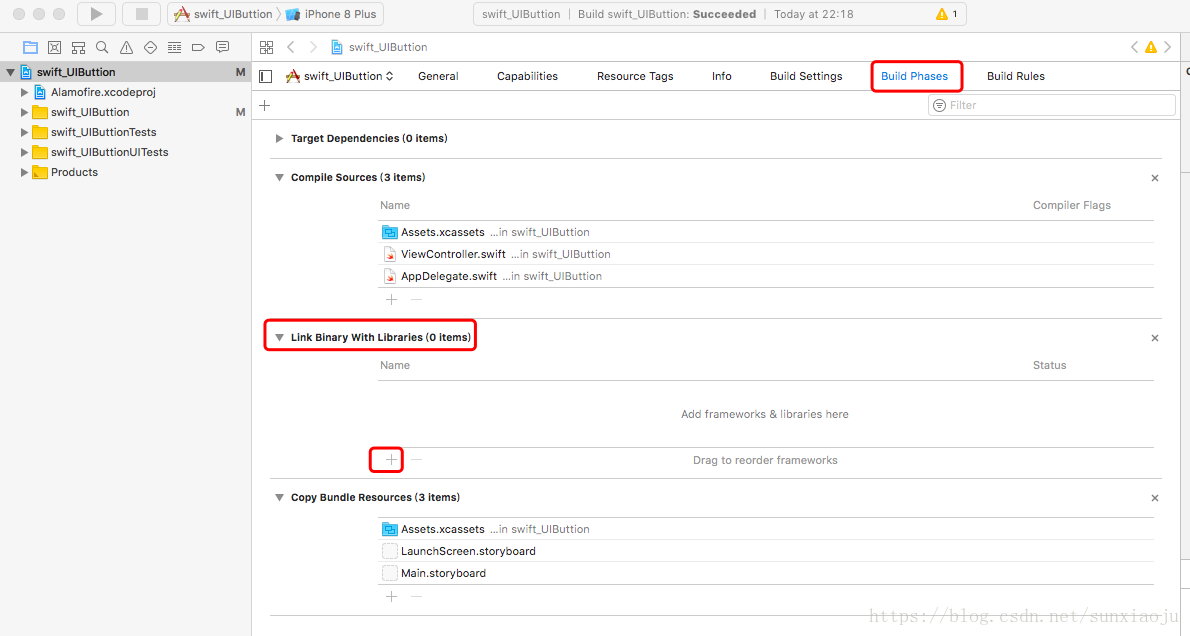Select Assets.xcassets in Copy Bundle Resources
This screenshot has height=636, width=1190.
[x=766, y=529]
